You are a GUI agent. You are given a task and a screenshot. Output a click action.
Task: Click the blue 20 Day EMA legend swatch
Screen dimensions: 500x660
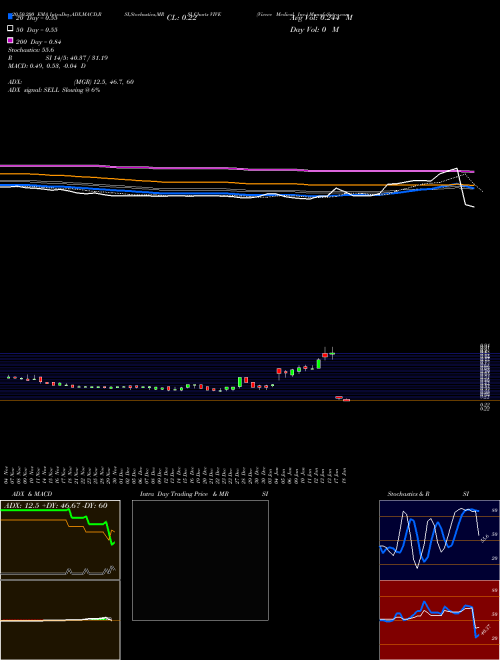pos(10,17)
